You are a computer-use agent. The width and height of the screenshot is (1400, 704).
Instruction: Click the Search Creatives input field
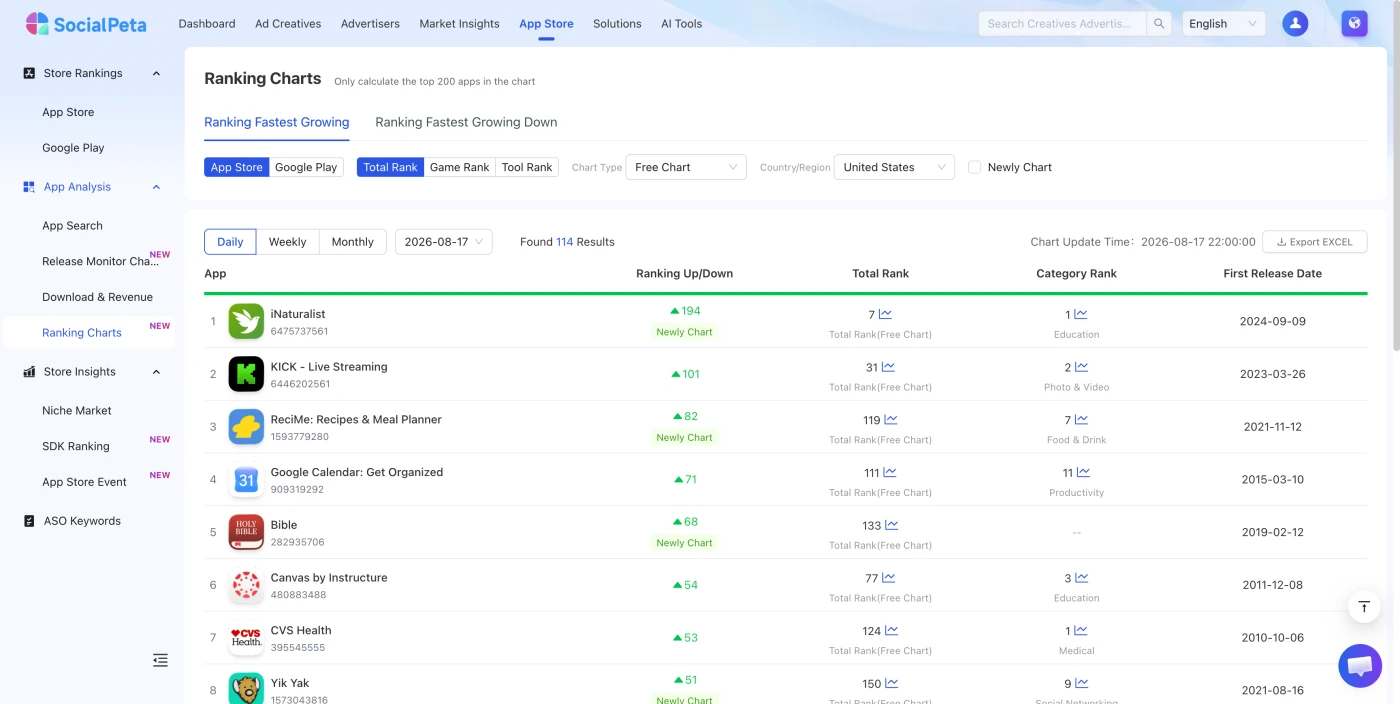(1062, 24)
